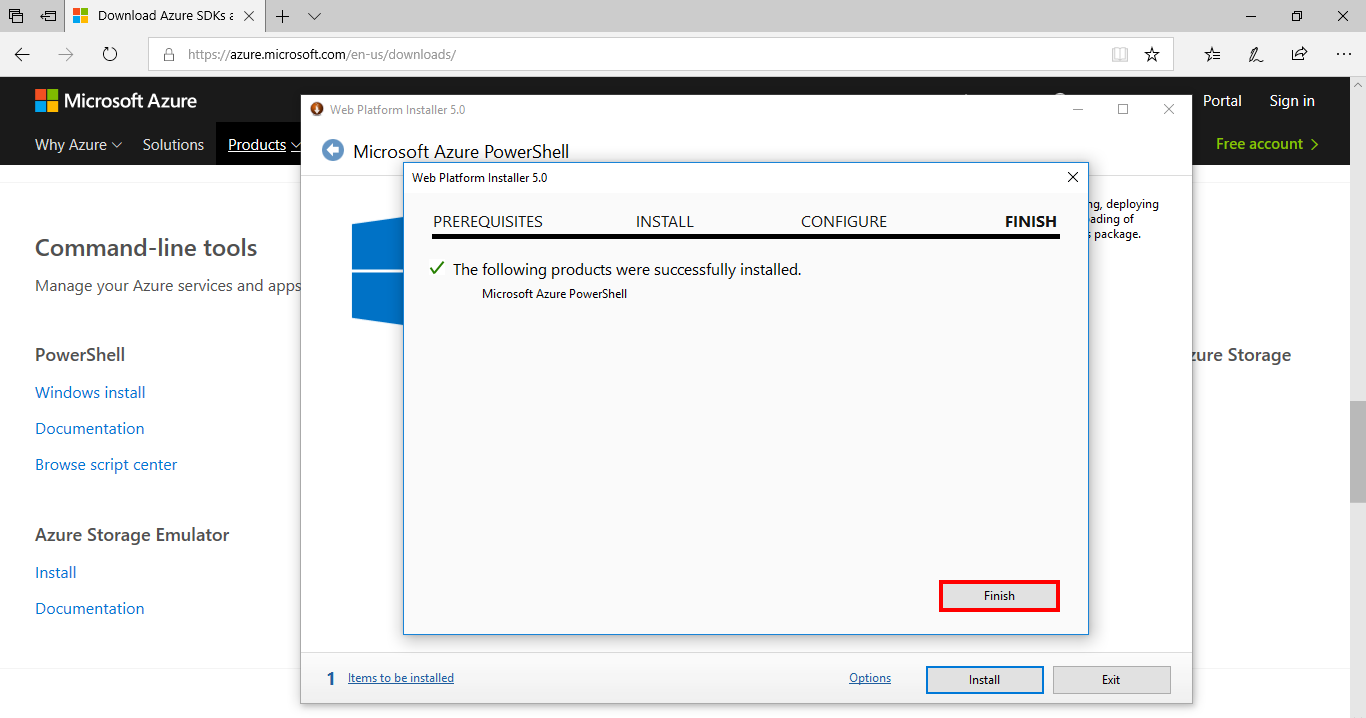Viewport: 1366px width, 718px height.
Task: Expand the Why Azure menu
Action: 79,145
